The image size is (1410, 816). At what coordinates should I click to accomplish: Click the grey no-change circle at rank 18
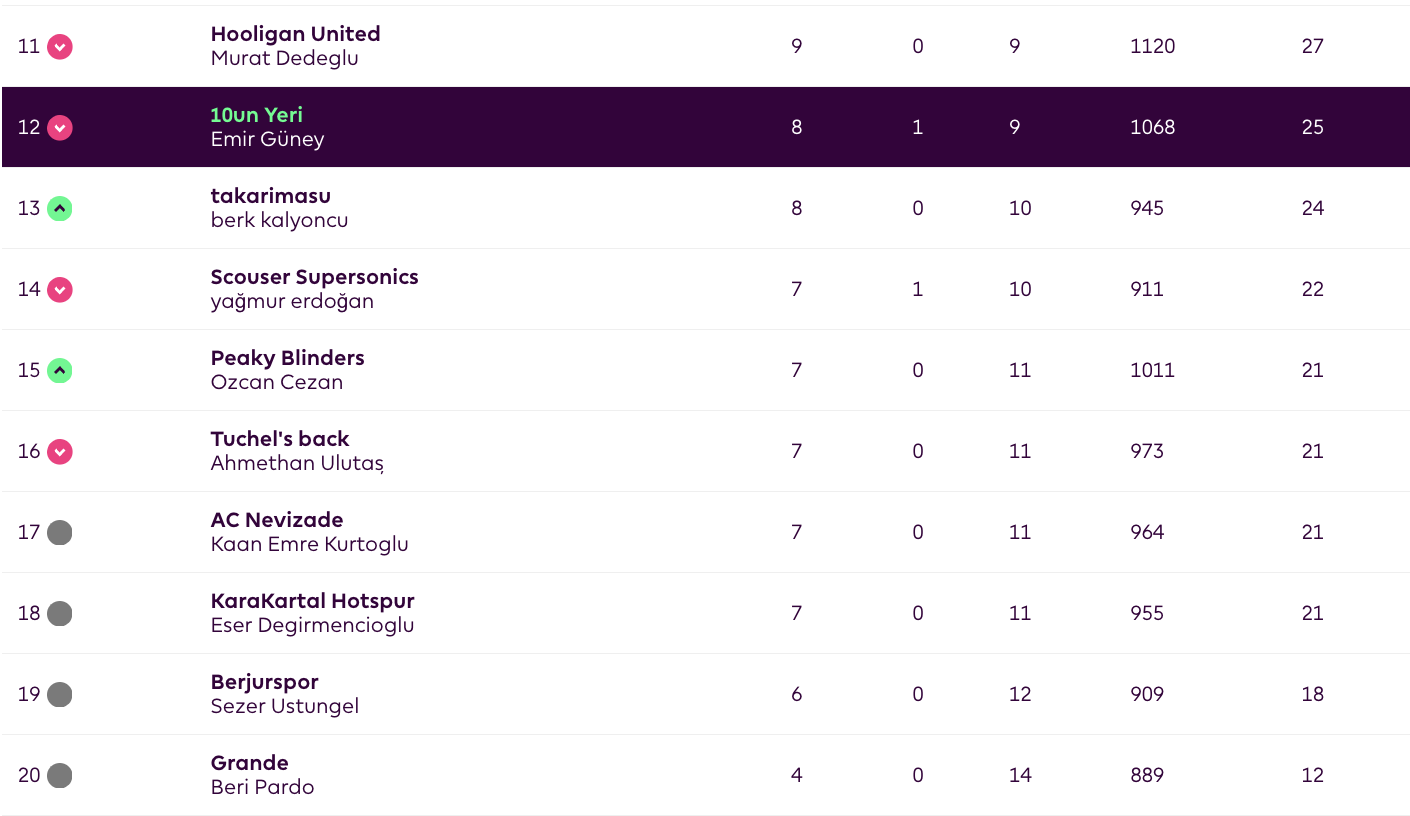tap(60, 614)
